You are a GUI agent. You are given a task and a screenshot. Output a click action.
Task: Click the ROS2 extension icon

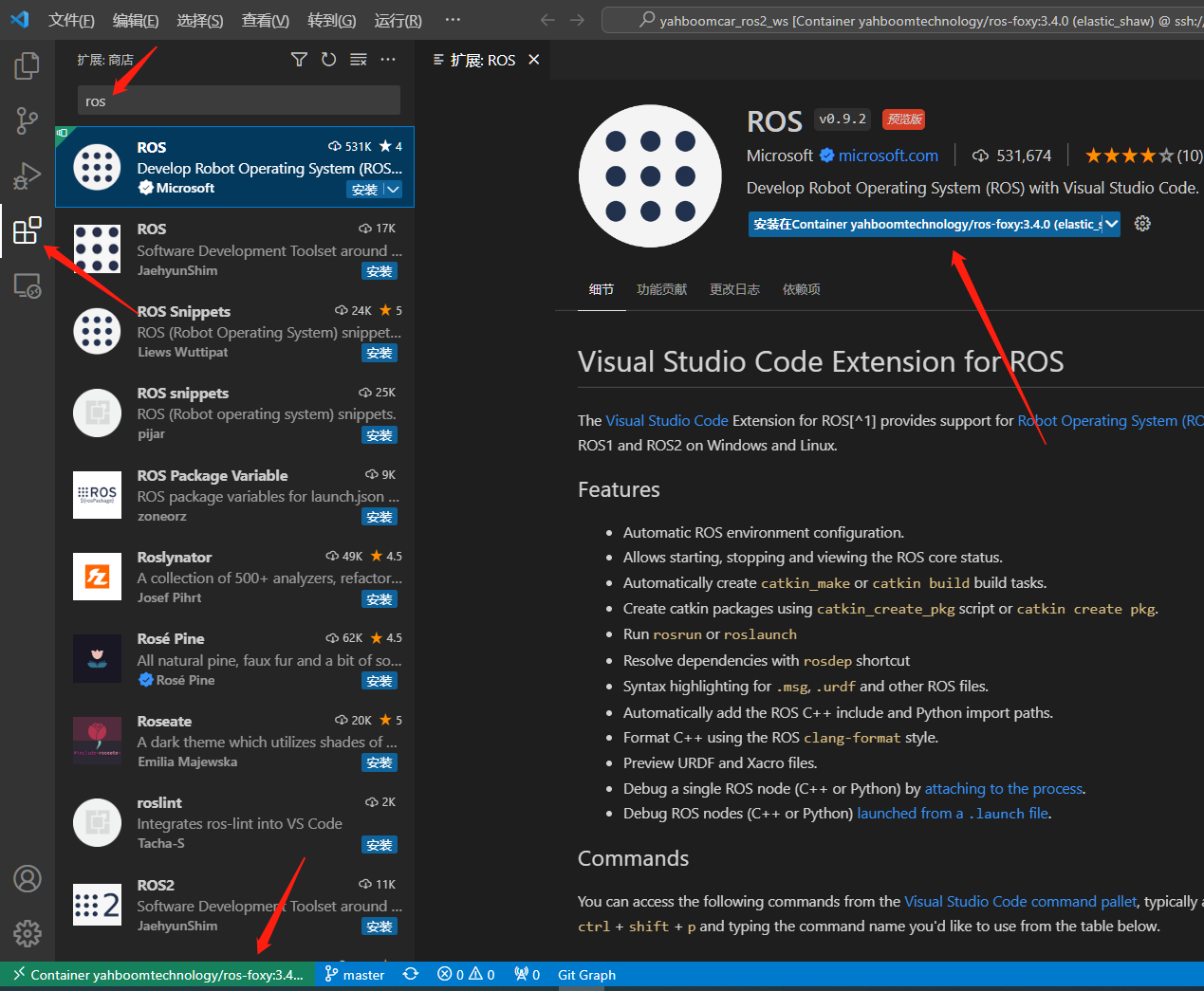97,905
